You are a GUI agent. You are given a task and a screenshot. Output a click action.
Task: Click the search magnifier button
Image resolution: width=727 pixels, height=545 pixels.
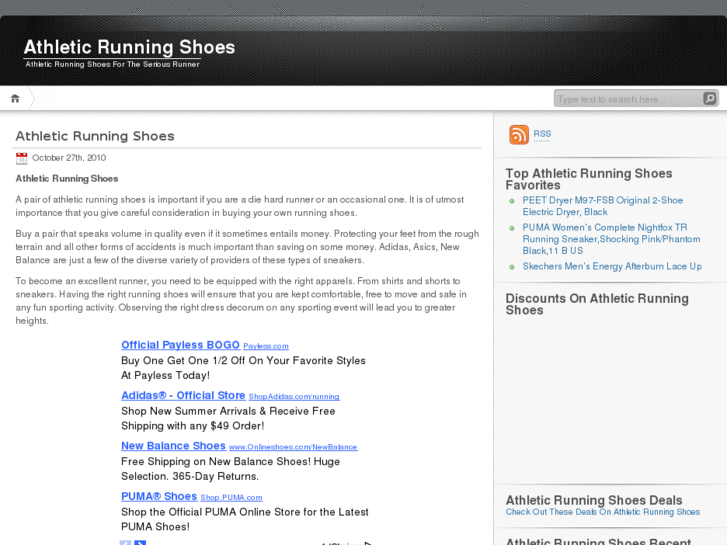click(x=709, y=98)
